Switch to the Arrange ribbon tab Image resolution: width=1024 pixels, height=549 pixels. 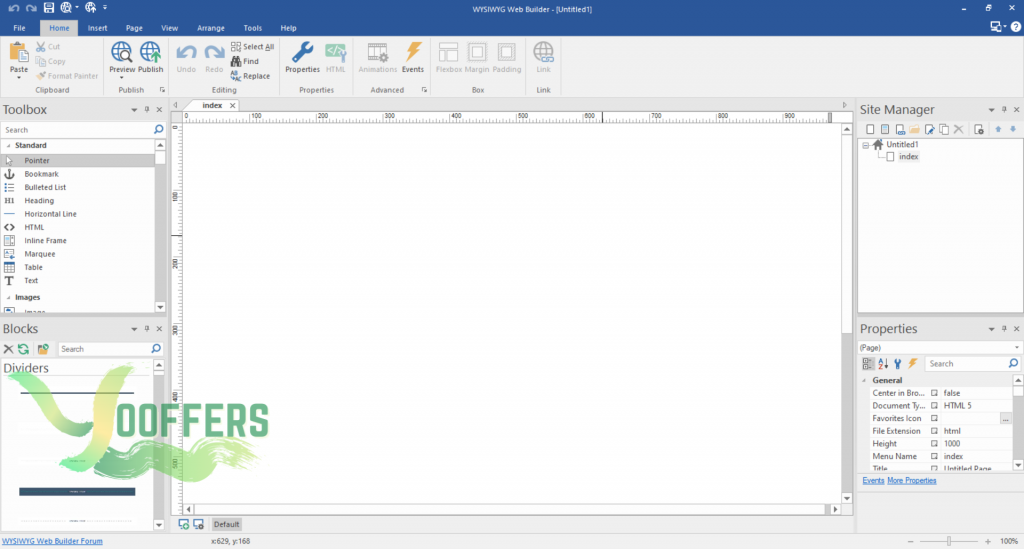pos(211,28)
